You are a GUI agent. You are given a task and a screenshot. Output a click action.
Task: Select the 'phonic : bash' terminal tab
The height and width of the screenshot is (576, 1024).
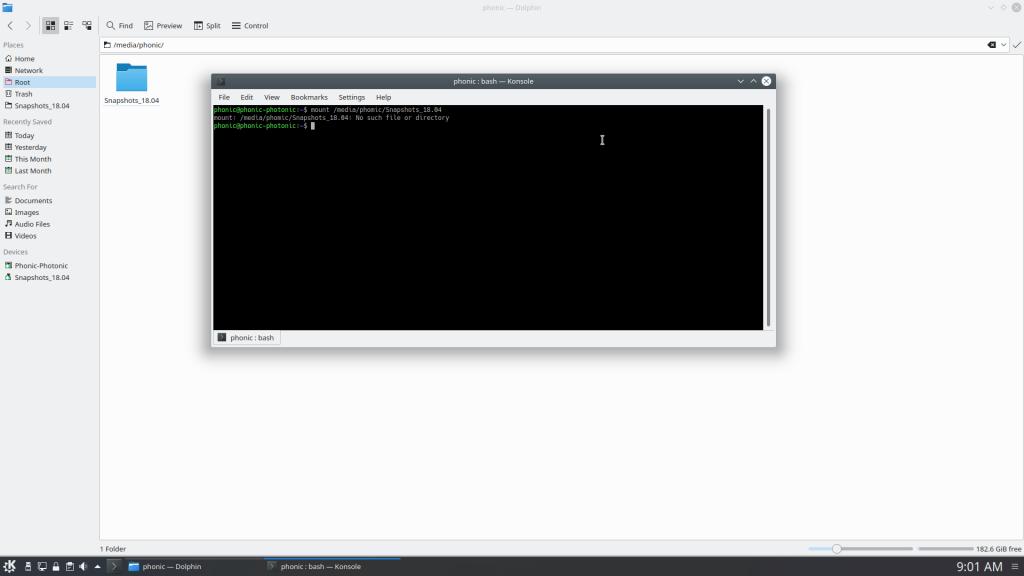246,338
